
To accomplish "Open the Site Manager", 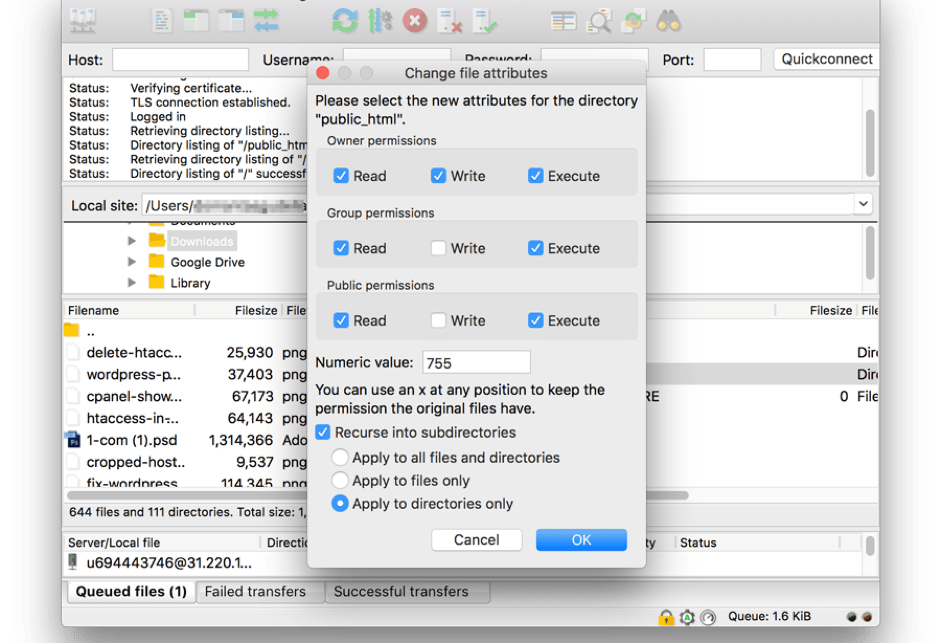I will (x=82, y=19).
